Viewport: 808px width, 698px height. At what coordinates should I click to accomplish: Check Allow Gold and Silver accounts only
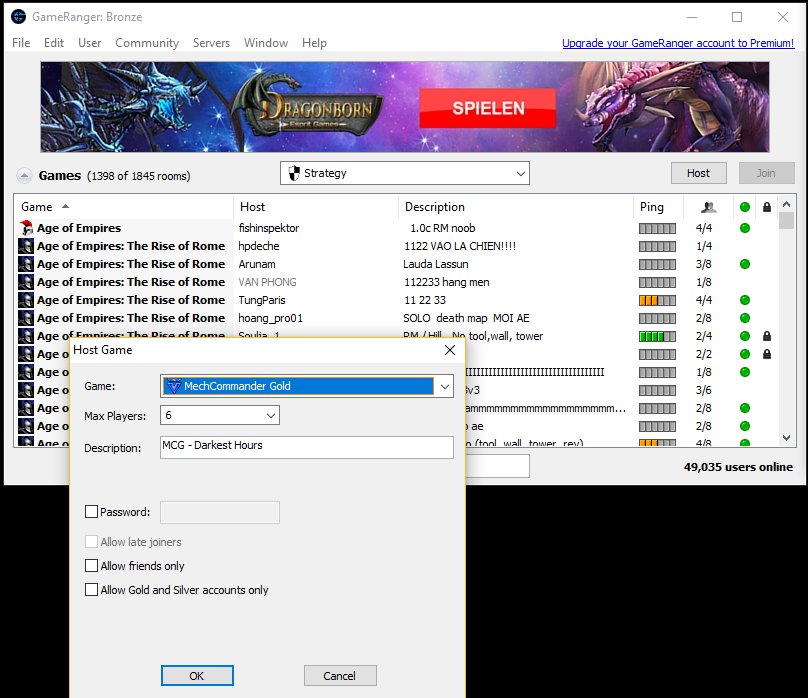(x=91, y=589)
